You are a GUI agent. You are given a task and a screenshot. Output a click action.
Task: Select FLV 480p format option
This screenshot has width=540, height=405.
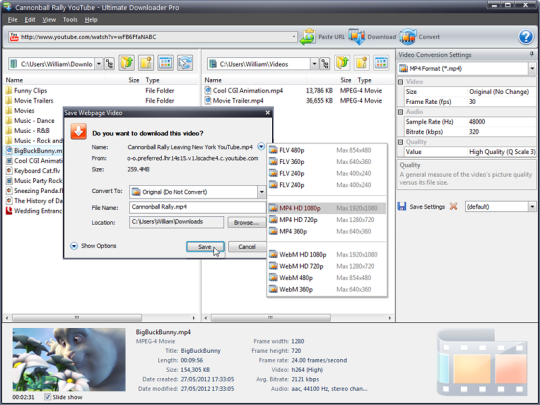(x=327, y=150)
